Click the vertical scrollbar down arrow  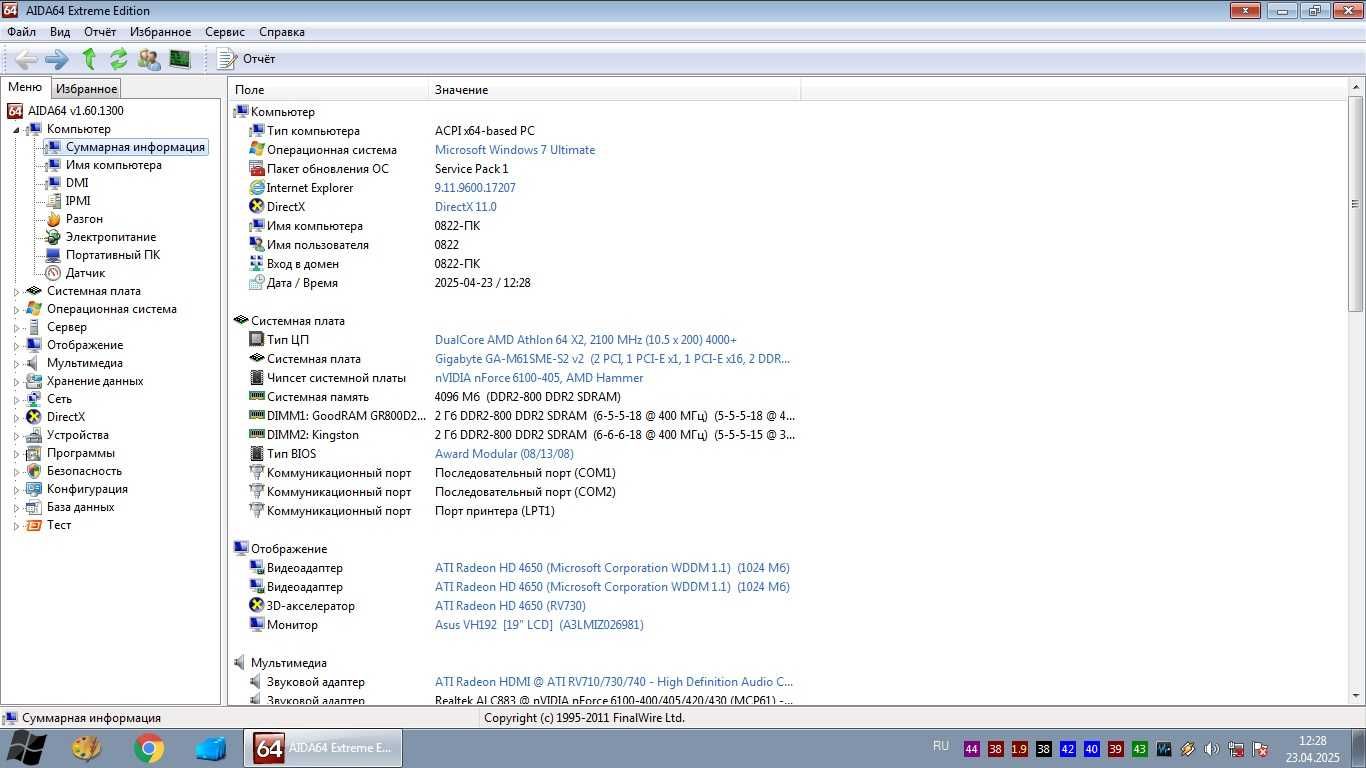click(x=1356, y=697)
